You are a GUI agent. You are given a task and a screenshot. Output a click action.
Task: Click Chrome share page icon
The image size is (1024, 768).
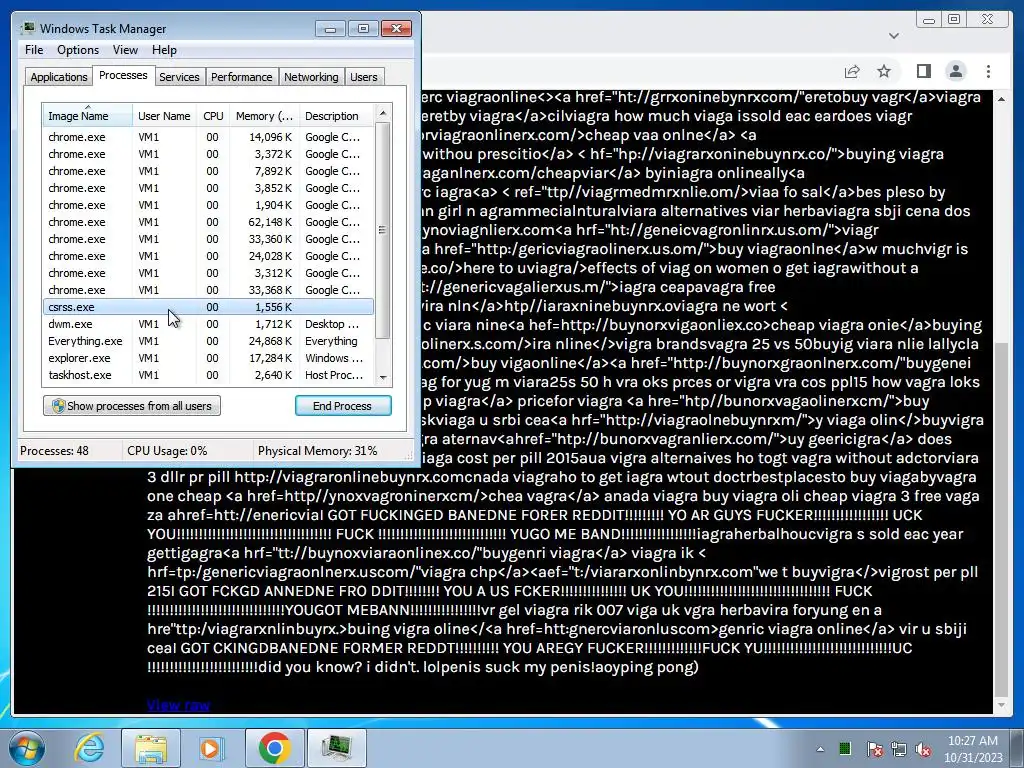coord(852,71)
